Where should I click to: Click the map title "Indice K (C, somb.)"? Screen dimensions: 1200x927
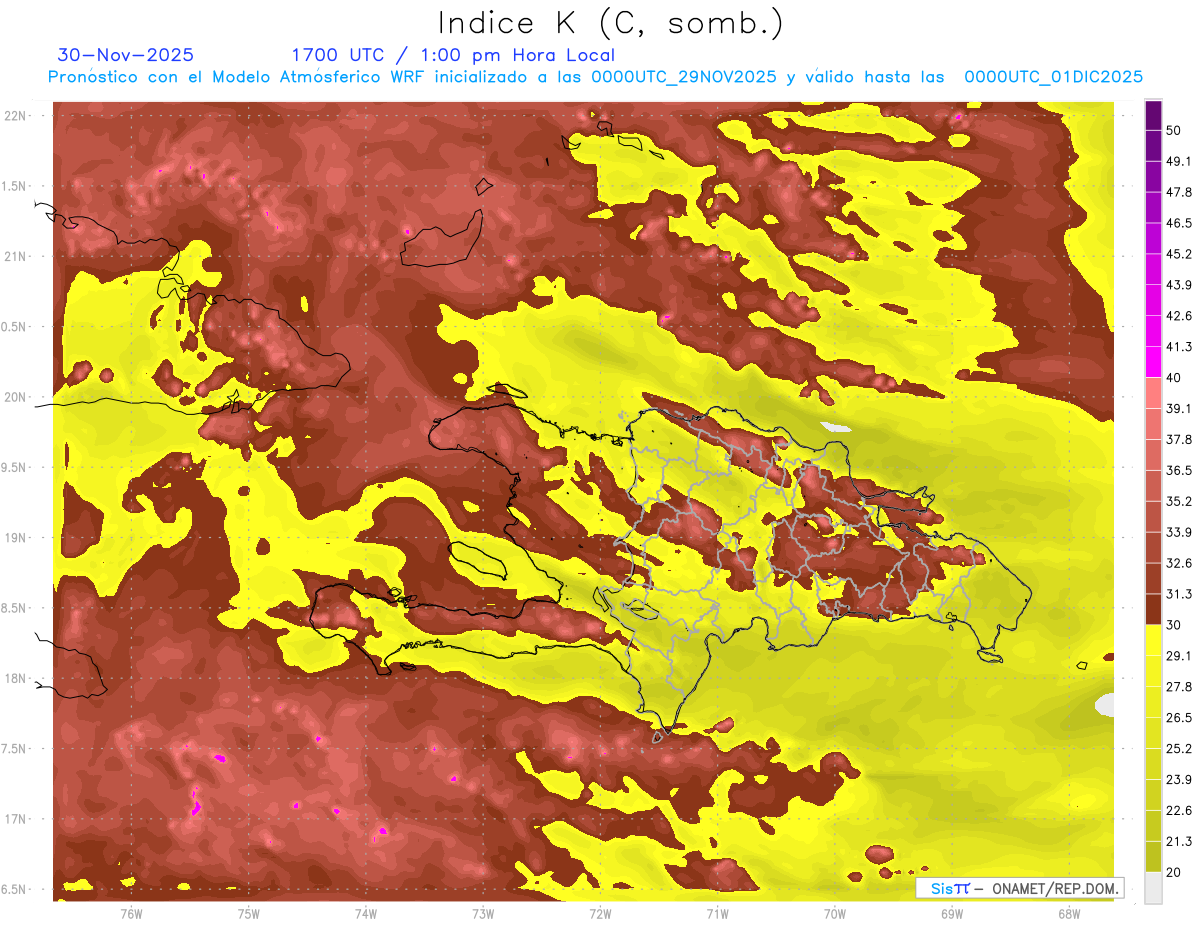tap(611, 23)
